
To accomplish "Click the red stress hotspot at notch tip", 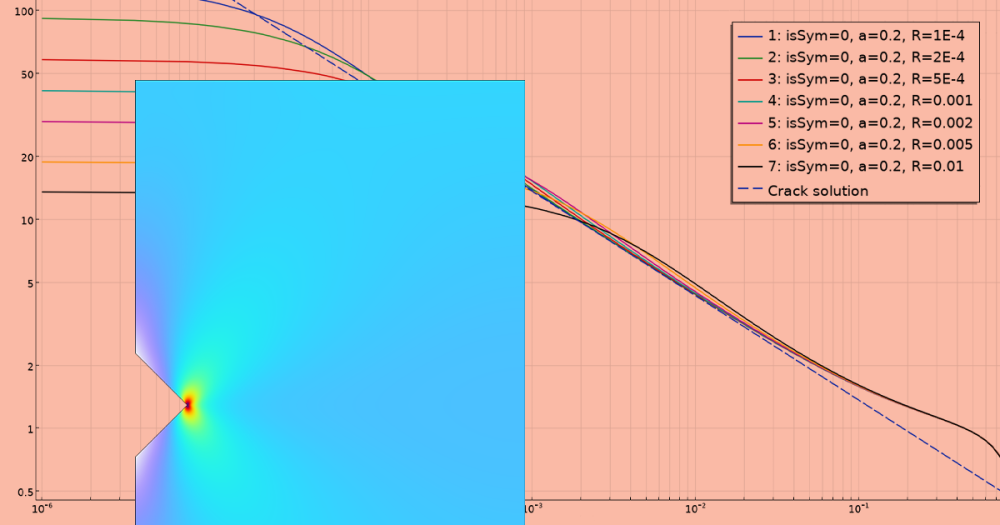I will point(187,404).
